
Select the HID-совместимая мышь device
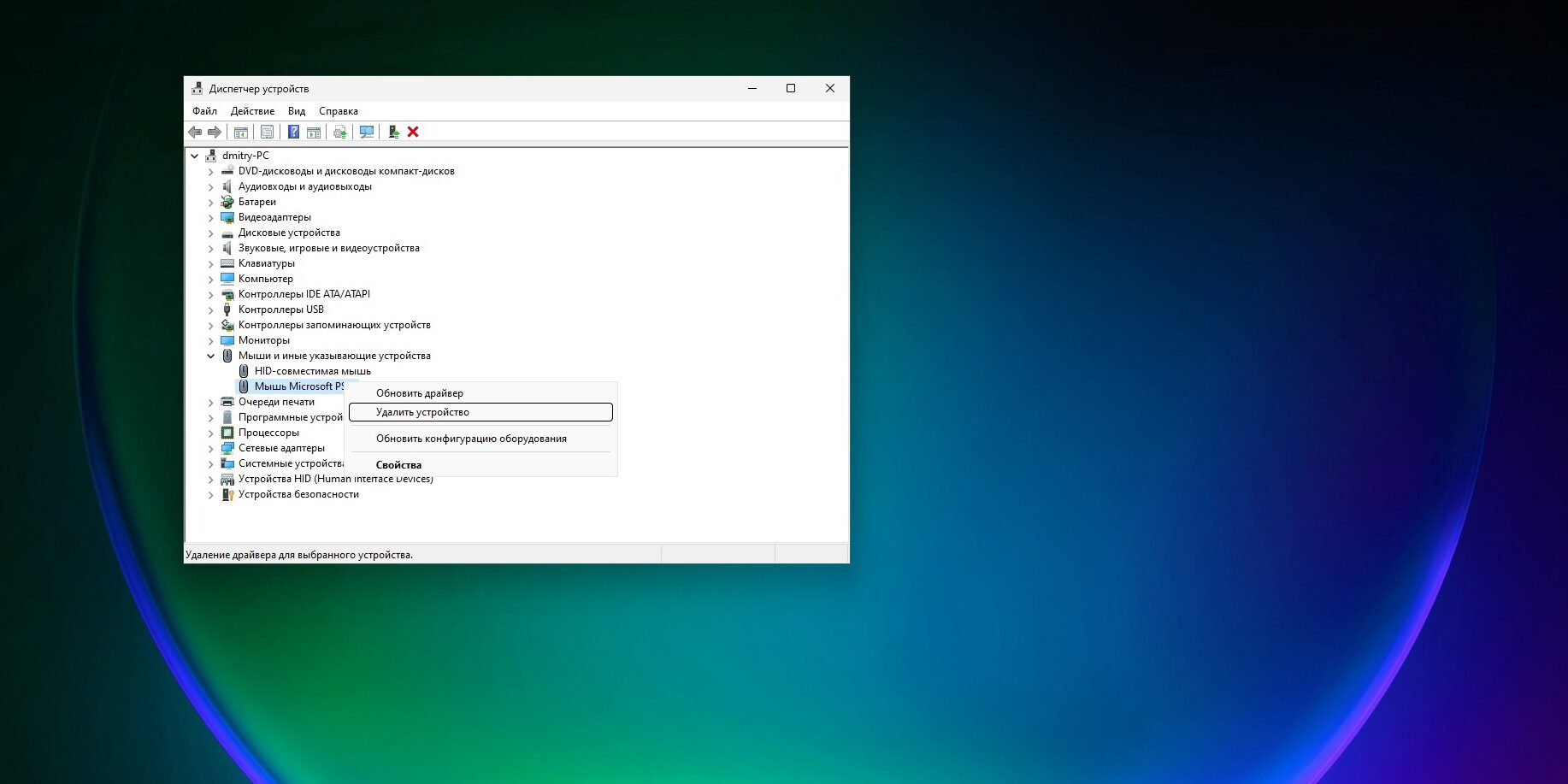(x=312, y=371)
